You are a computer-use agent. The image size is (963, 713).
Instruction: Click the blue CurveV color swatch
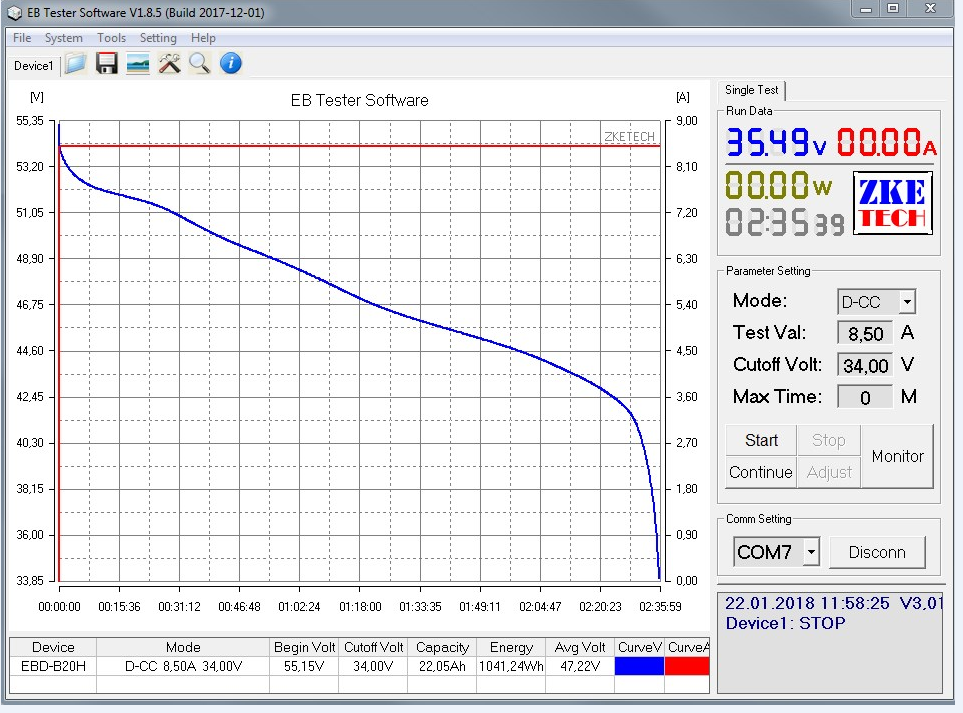click(639, 666)
